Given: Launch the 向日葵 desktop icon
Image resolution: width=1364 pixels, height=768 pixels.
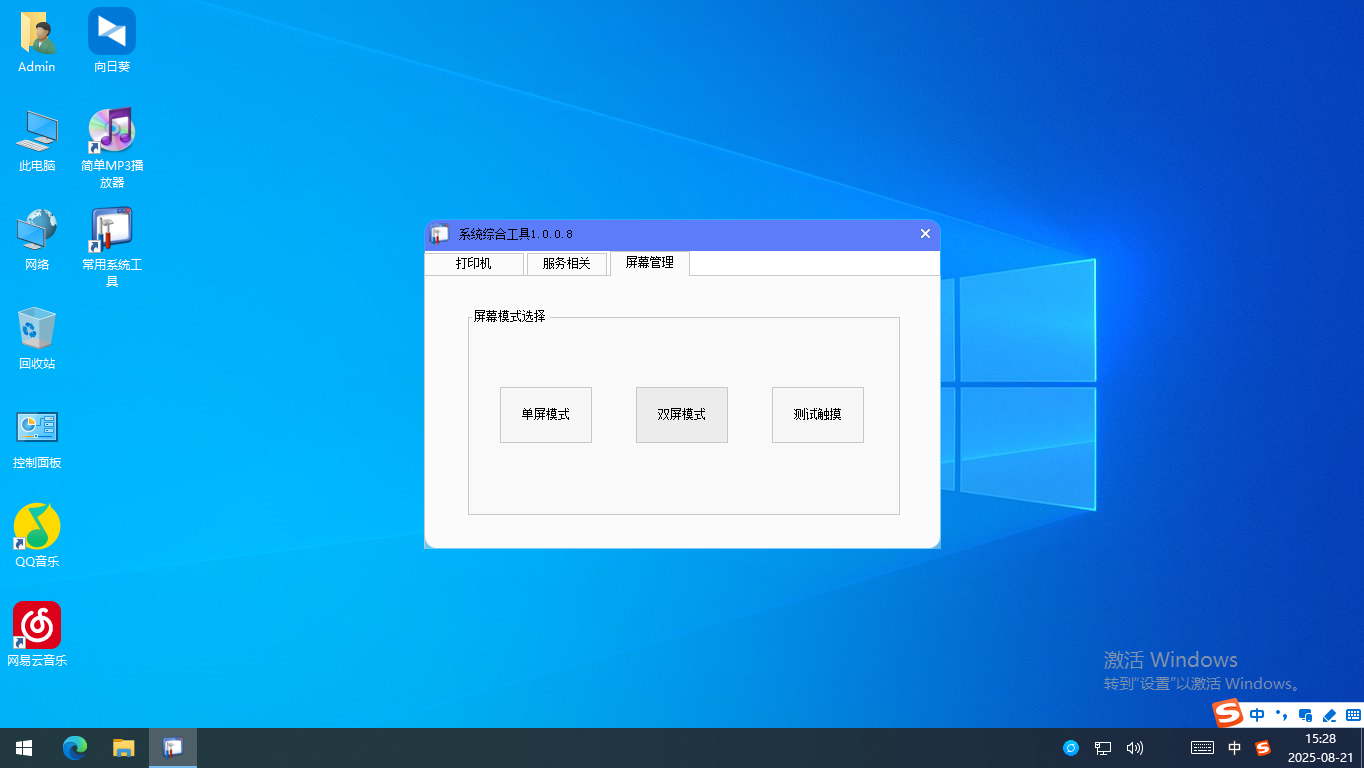Looking at the screenshot, I should pos(112,42).
